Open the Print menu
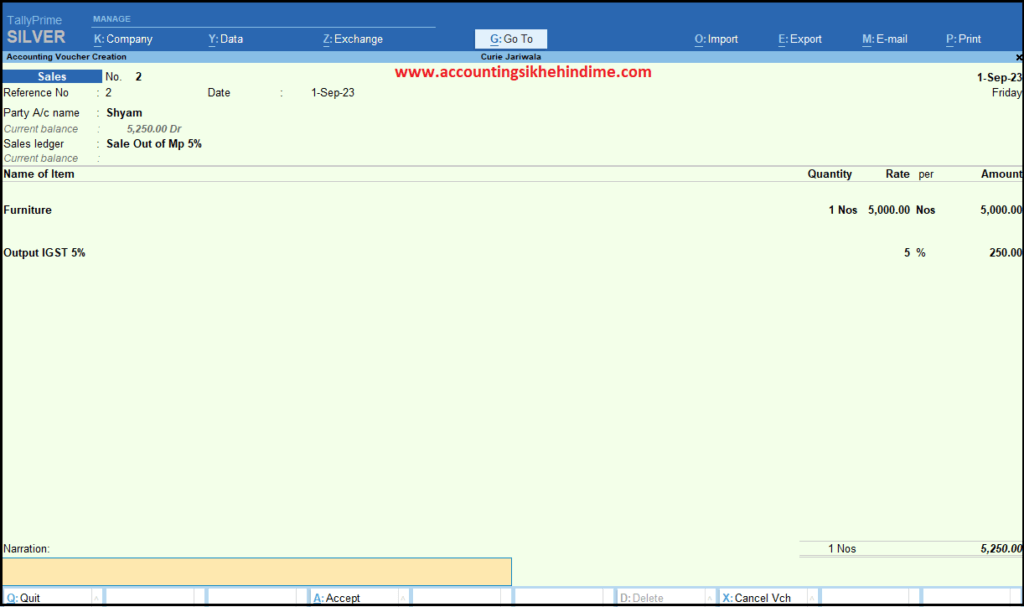The width and height of the screenshot is (1024, 607). coord(963,39)
